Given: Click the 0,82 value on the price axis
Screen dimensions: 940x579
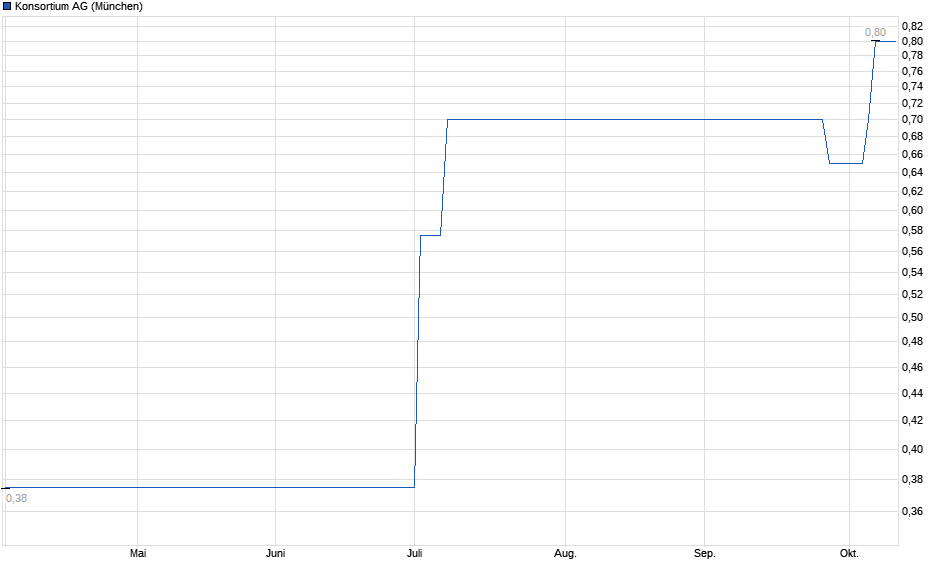Looking at the screenshot, I should tap(912, 26).
